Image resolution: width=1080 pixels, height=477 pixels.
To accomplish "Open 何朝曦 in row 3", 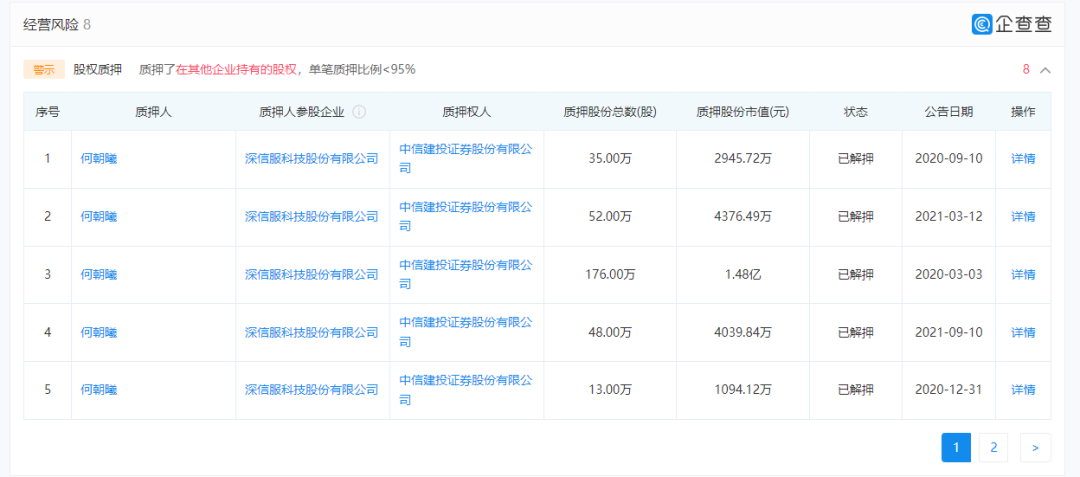I will tap(98, 274).
